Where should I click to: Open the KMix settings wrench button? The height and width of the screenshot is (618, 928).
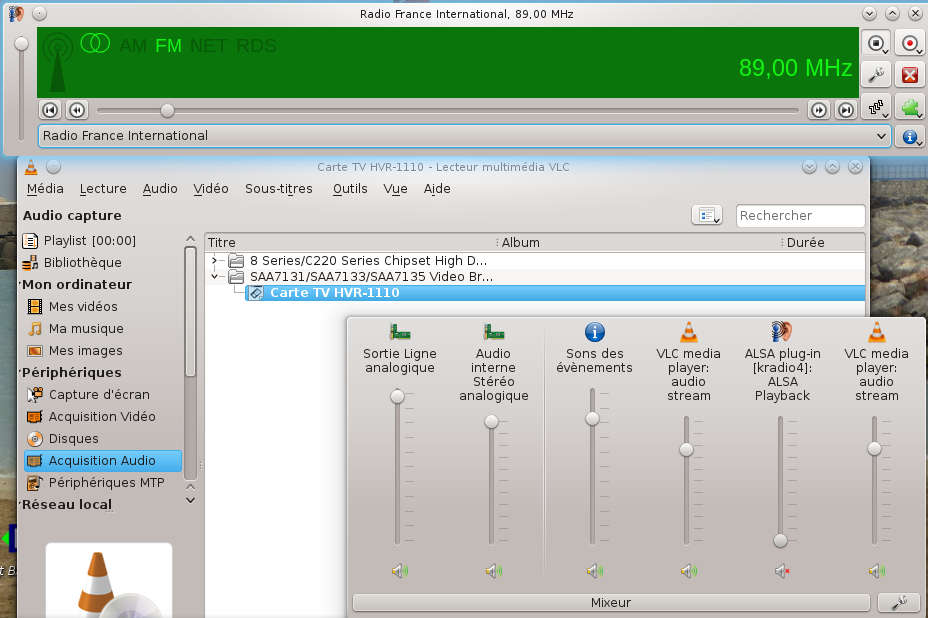pos(899,603)
